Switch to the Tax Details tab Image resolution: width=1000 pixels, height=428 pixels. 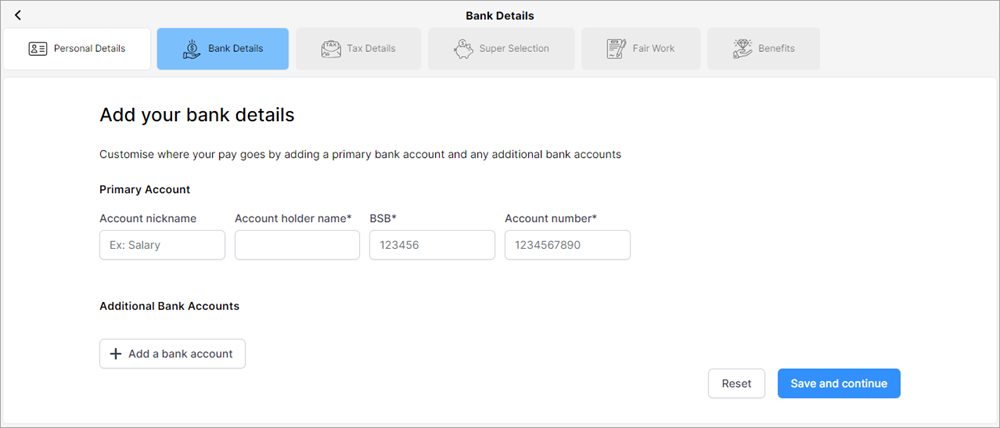[x=358, y=48]
